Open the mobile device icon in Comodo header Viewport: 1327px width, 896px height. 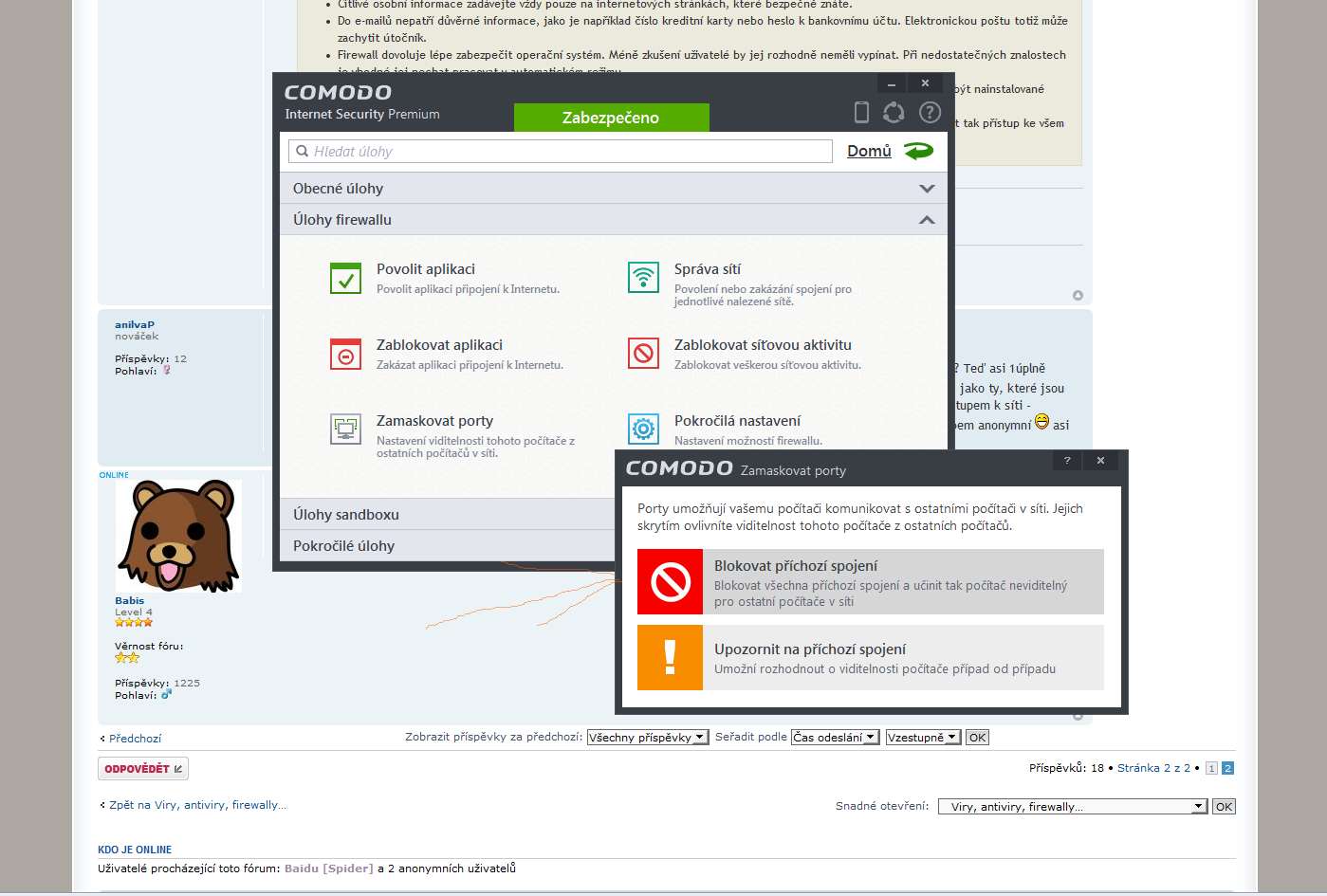pos(861,113)
